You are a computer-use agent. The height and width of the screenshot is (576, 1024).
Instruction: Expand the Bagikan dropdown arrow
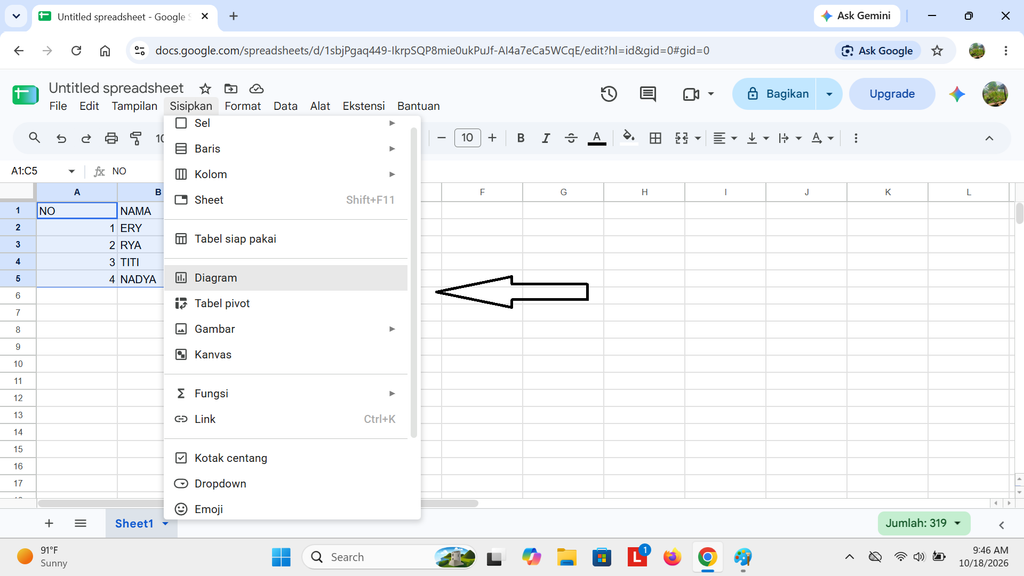point(829,94)
